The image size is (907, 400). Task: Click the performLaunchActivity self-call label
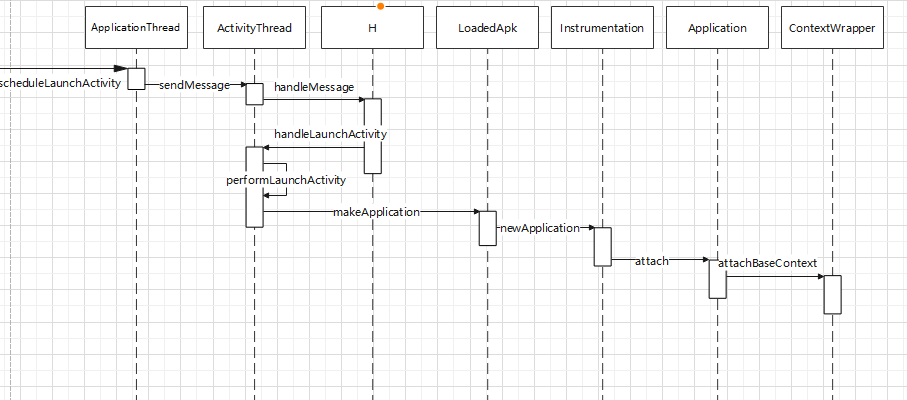tap(286, 180)
